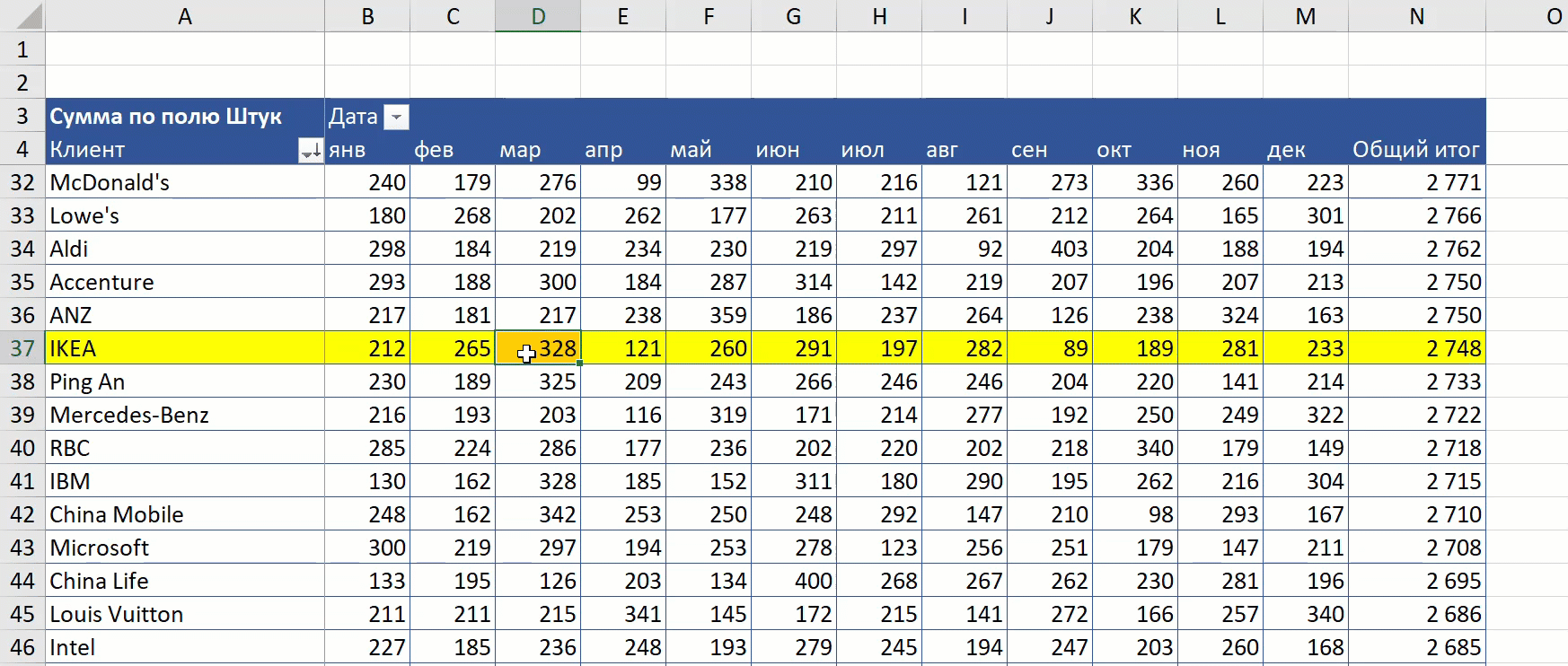
Task: Click Mercedes-Benz December value 322
Action: [x=1306, y=415]
